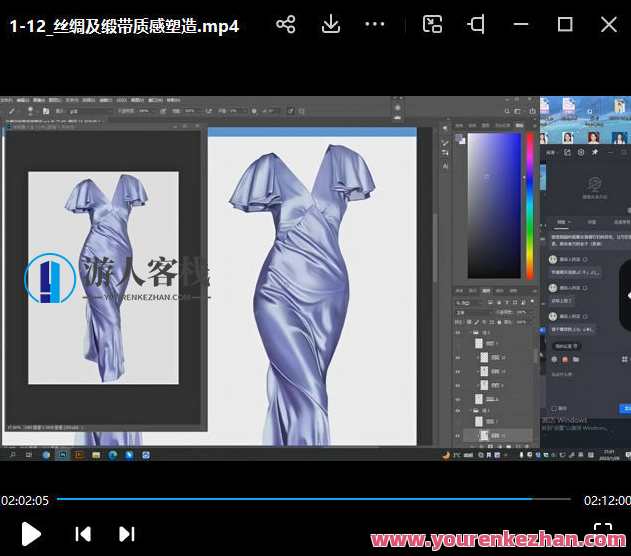Click the Edge browser icon on the taskbar
Image resolution: width=631 pixels, height=556 pixels.
coord(113,455)
